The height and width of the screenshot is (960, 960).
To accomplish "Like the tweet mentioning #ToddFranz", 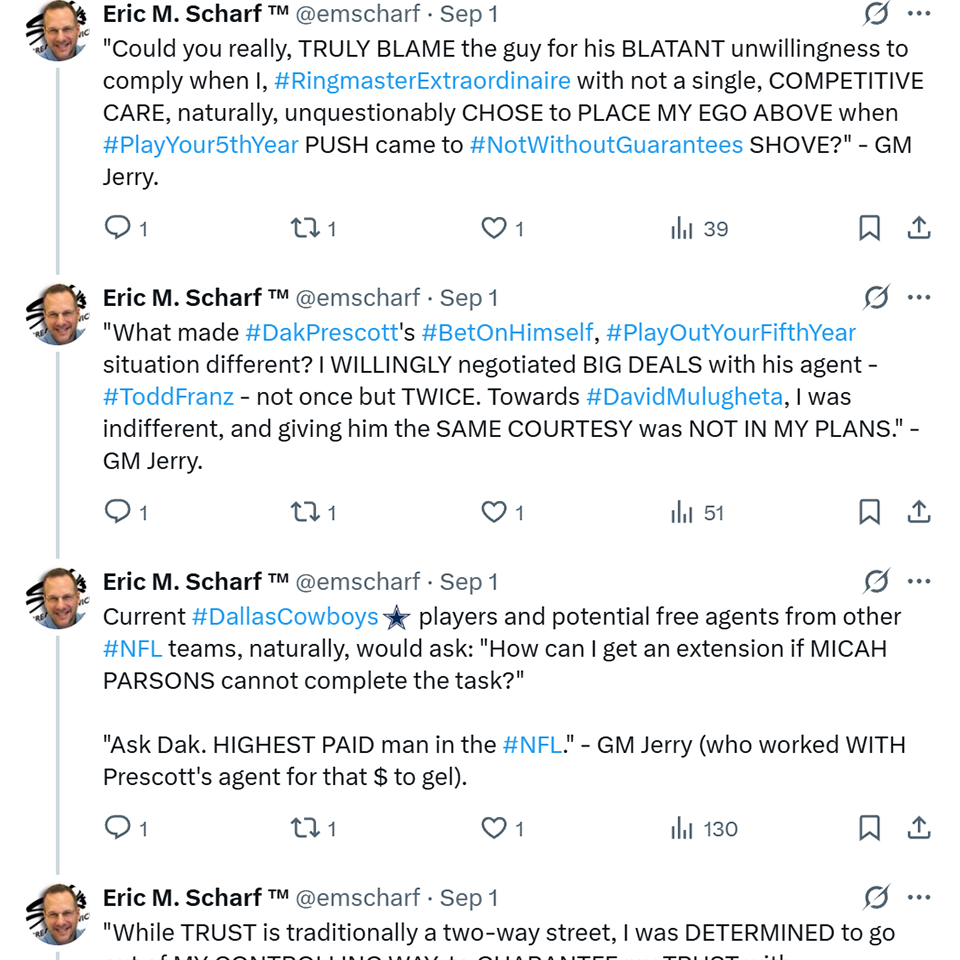I will pos(494,512).
